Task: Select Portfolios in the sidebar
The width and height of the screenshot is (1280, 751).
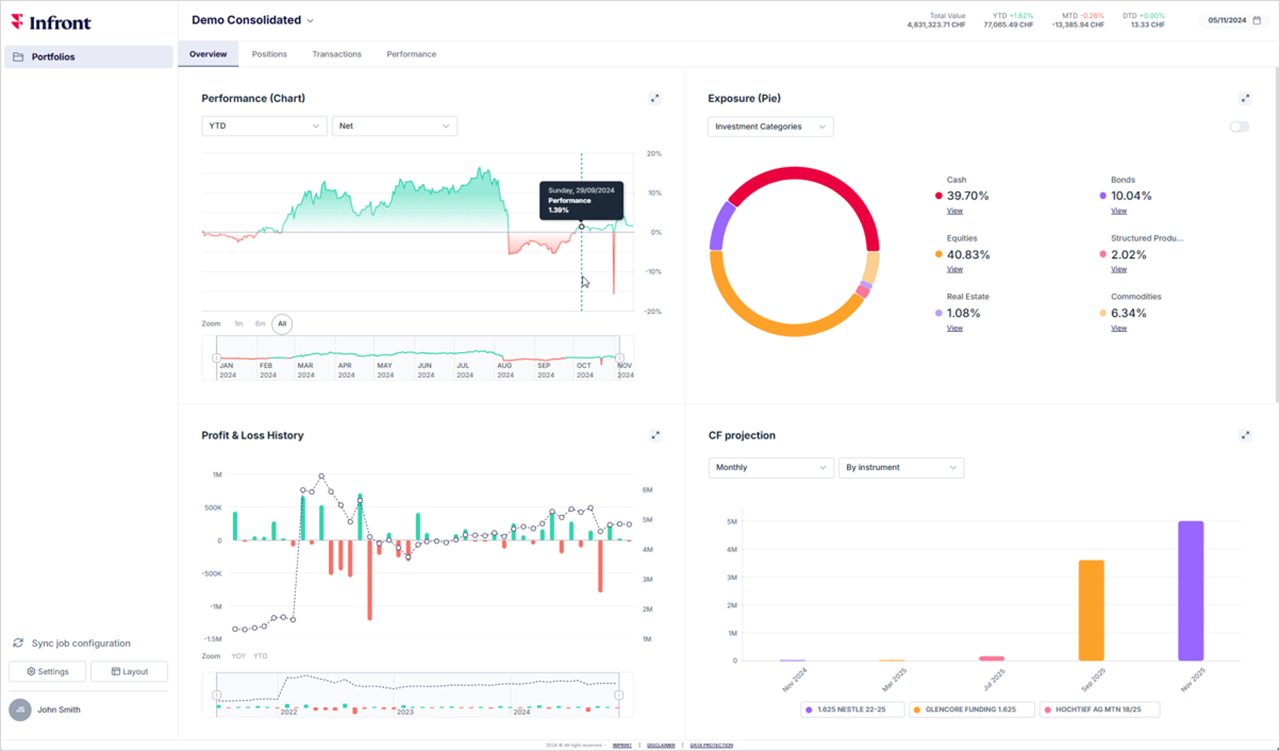Action: click(88, 57)
